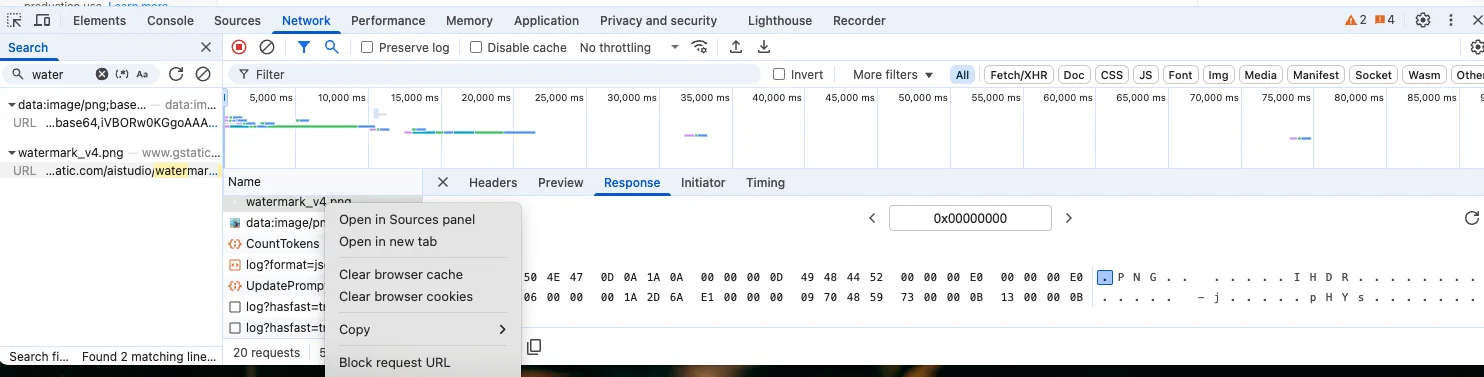Open the Preview tab of request
Viewport: 1484px width, 377px height.
560,182
